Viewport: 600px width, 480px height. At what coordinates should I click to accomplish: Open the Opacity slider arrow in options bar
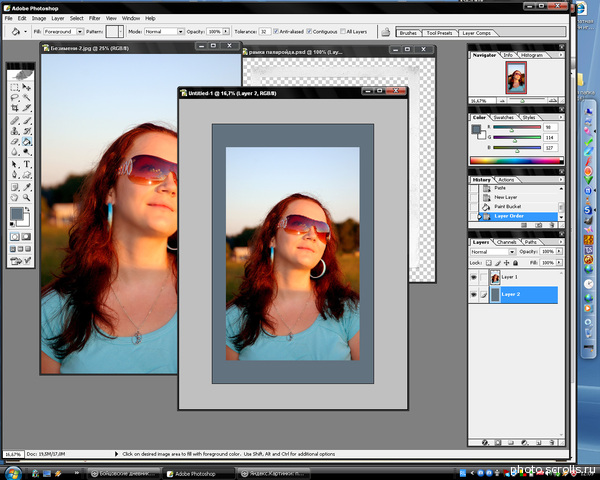[x=226, y=31]
